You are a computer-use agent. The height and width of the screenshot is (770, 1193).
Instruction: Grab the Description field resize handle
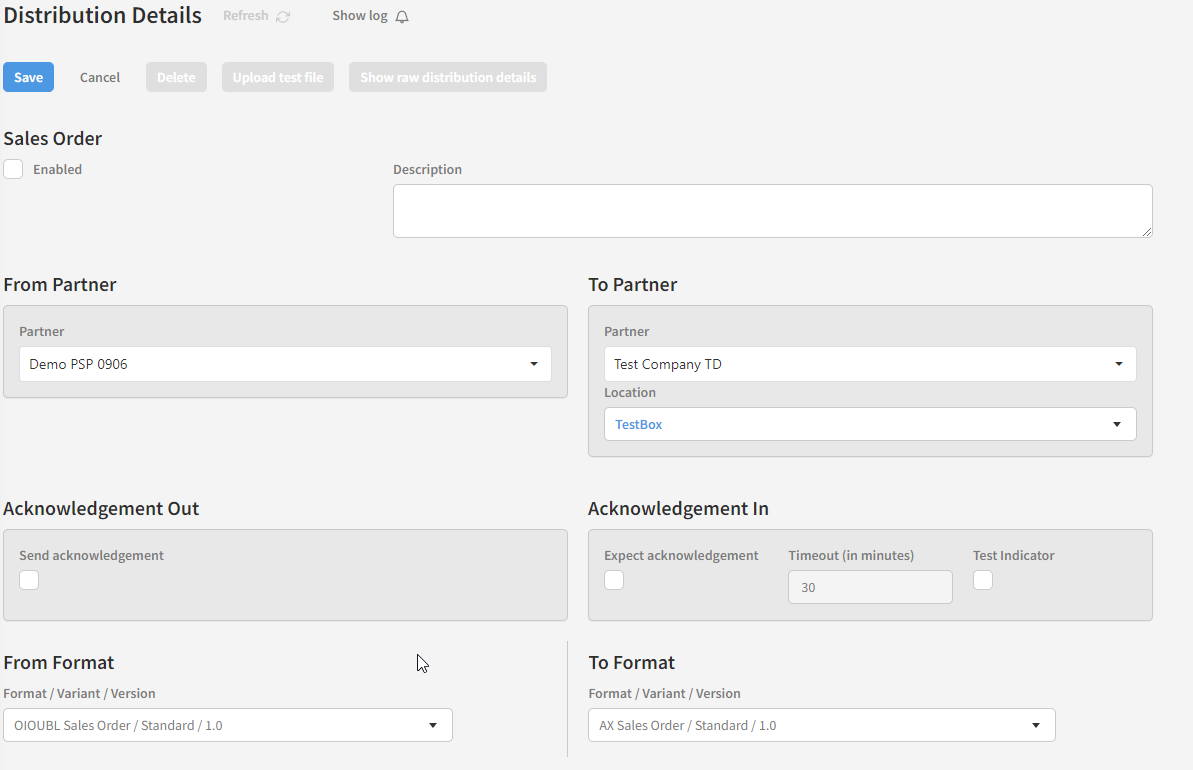tap(1146, 231)
